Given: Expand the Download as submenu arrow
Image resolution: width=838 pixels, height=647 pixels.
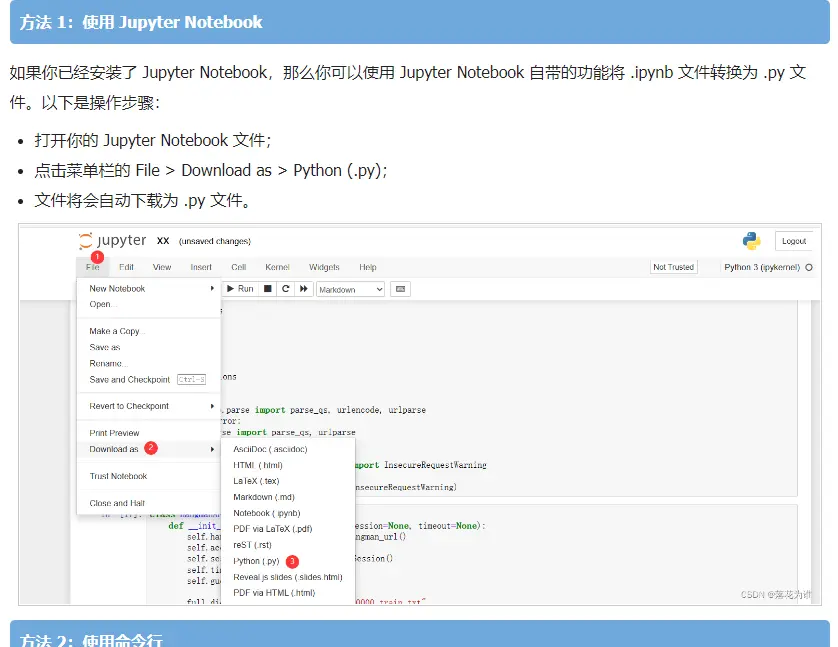Looking at the screenshot, I should (x=212, y=449).
